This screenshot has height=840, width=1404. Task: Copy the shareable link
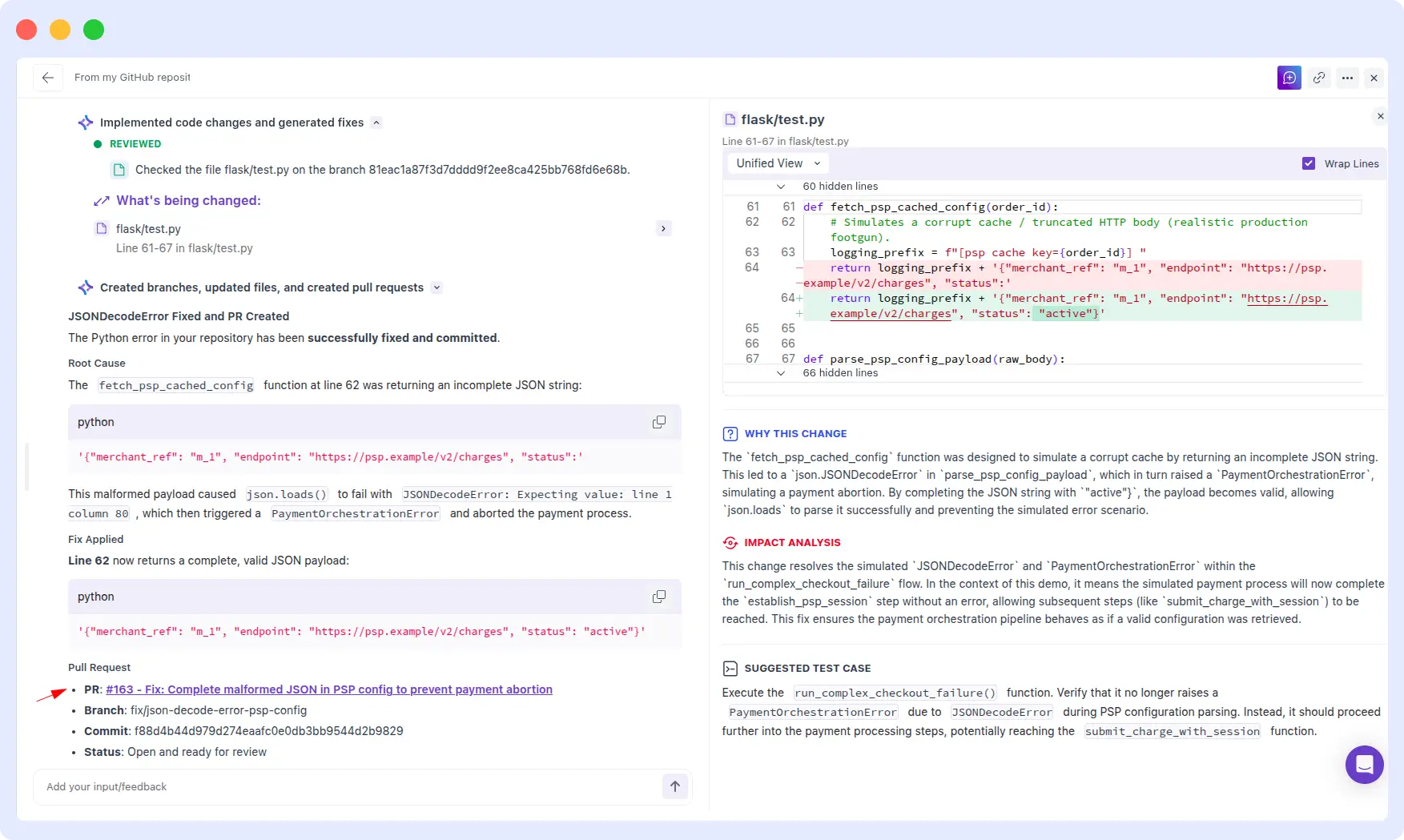(1319, 78)
